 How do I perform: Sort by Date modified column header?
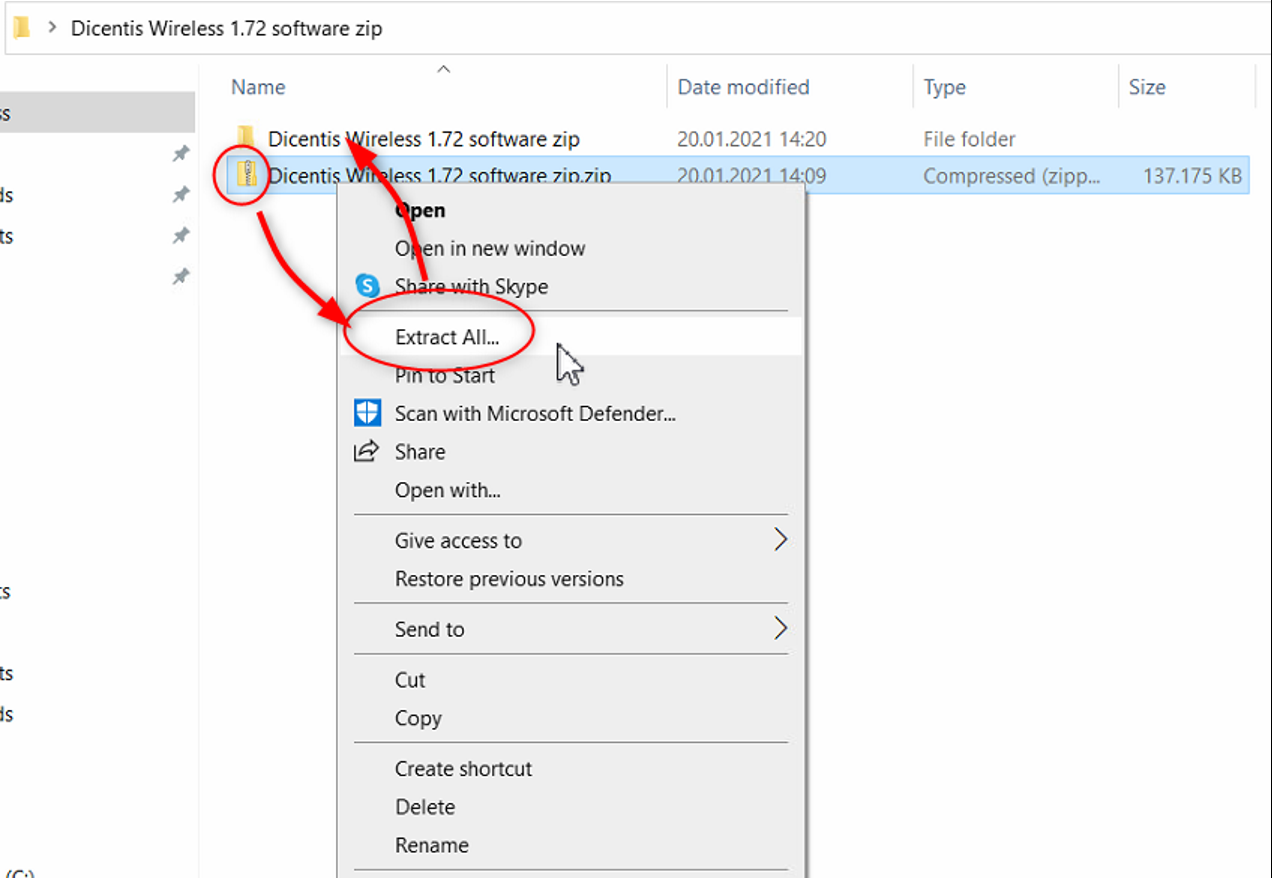tap(743, 87)
